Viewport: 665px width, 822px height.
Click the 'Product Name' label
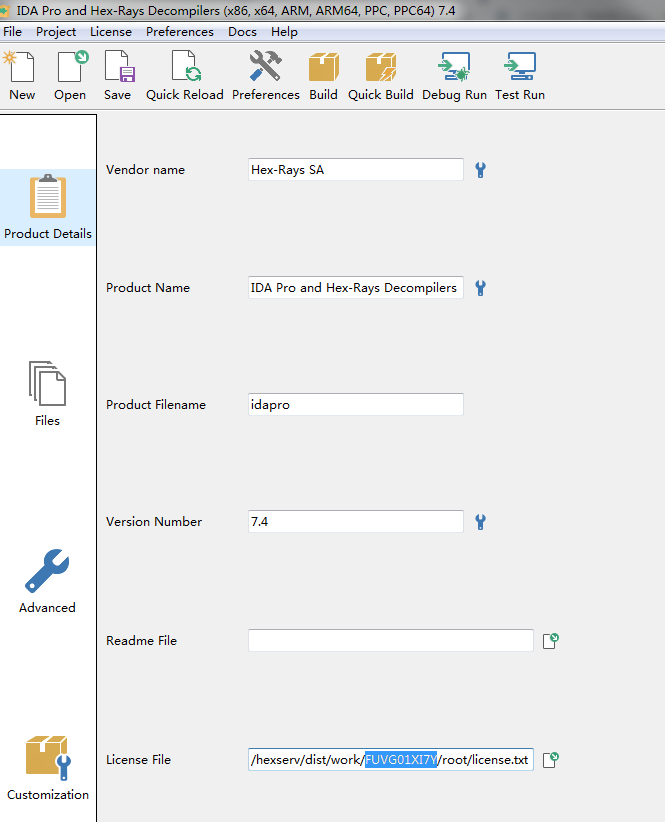coord(148,288)
